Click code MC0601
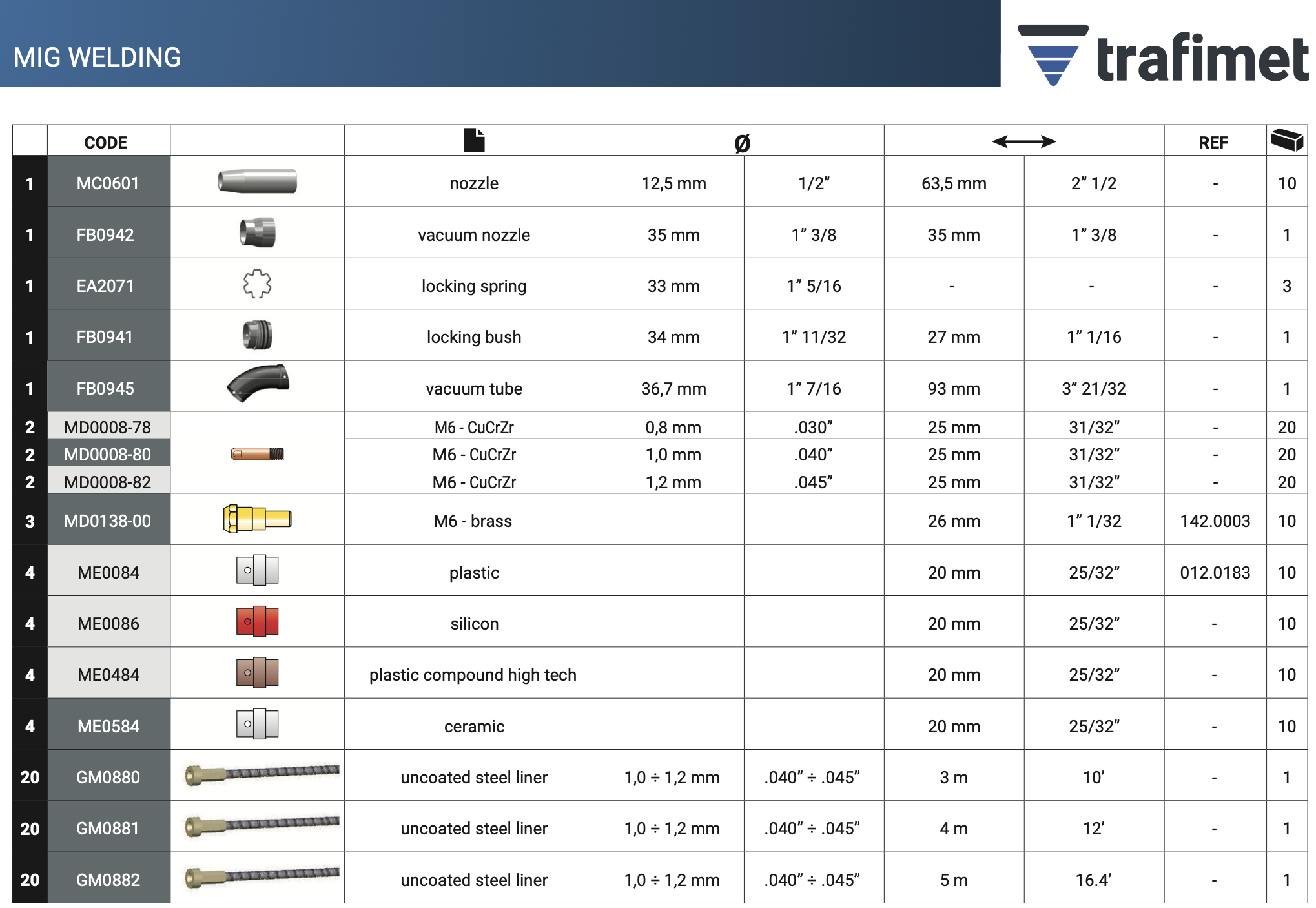This screenshot has width=1316, height=908. [108, 183]
